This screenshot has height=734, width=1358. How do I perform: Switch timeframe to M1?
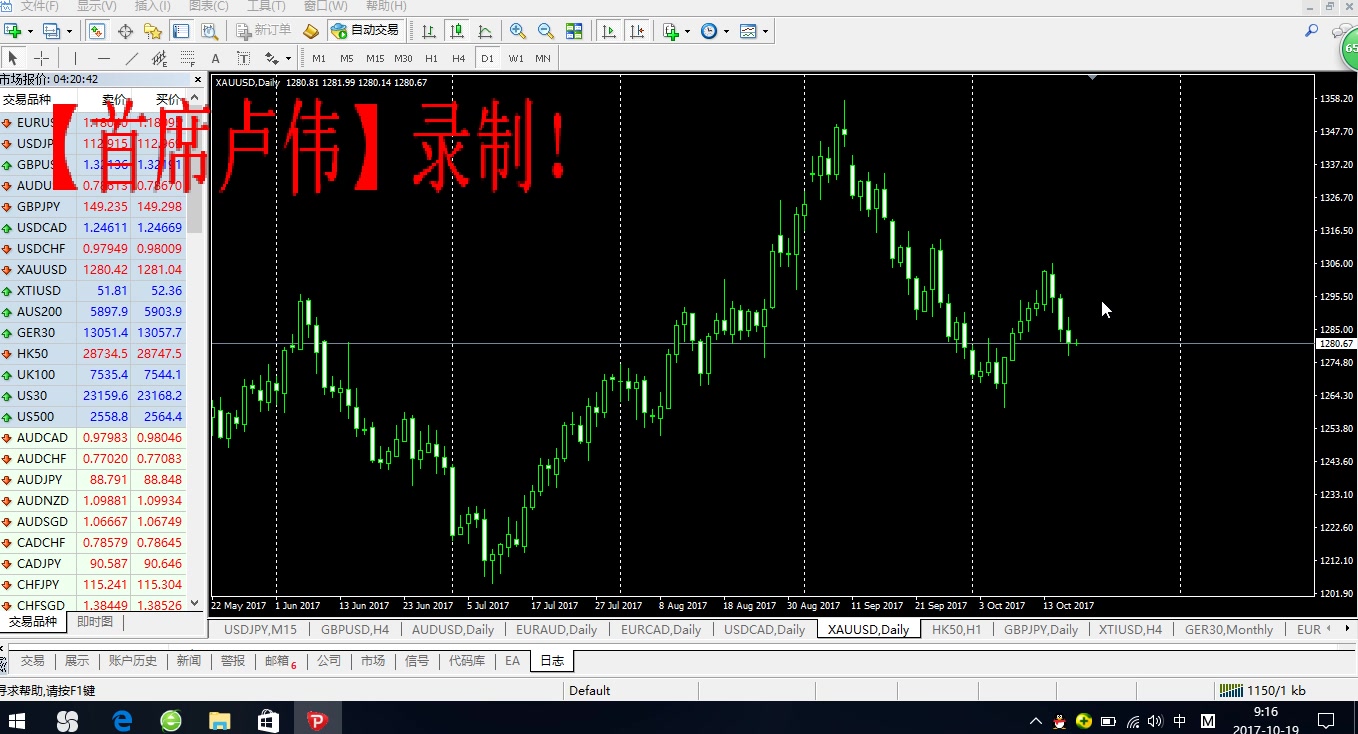click(x=319, y=58)
